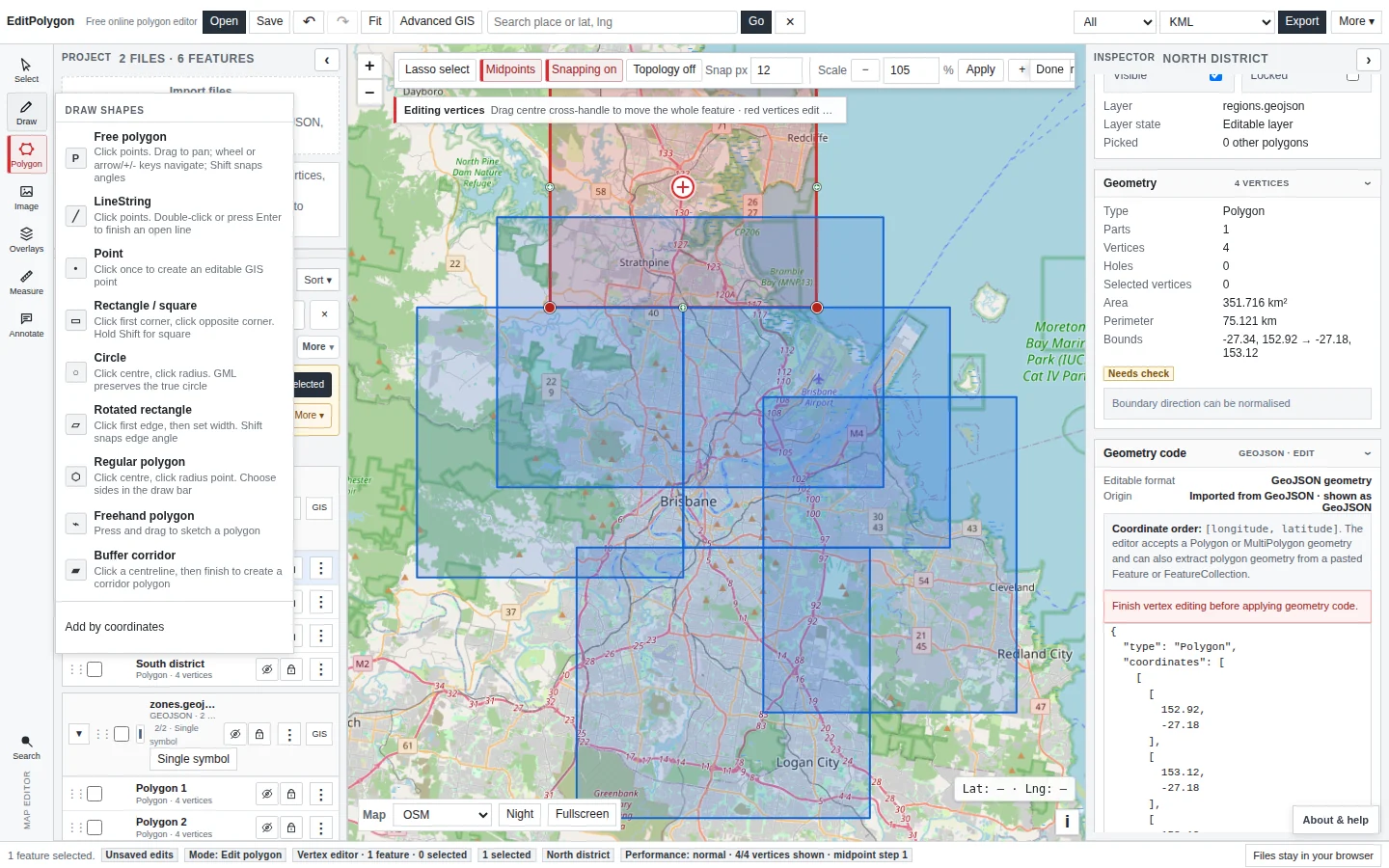Image resolution: width=1389 pixels, height=868 pixels.
Task: Open the 'All' filter dropdown
Action: tap(1115, 21)
